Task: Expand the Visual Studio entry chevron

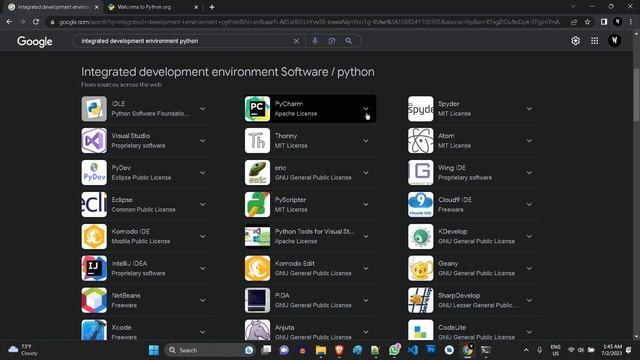Action: coord(202,140)
